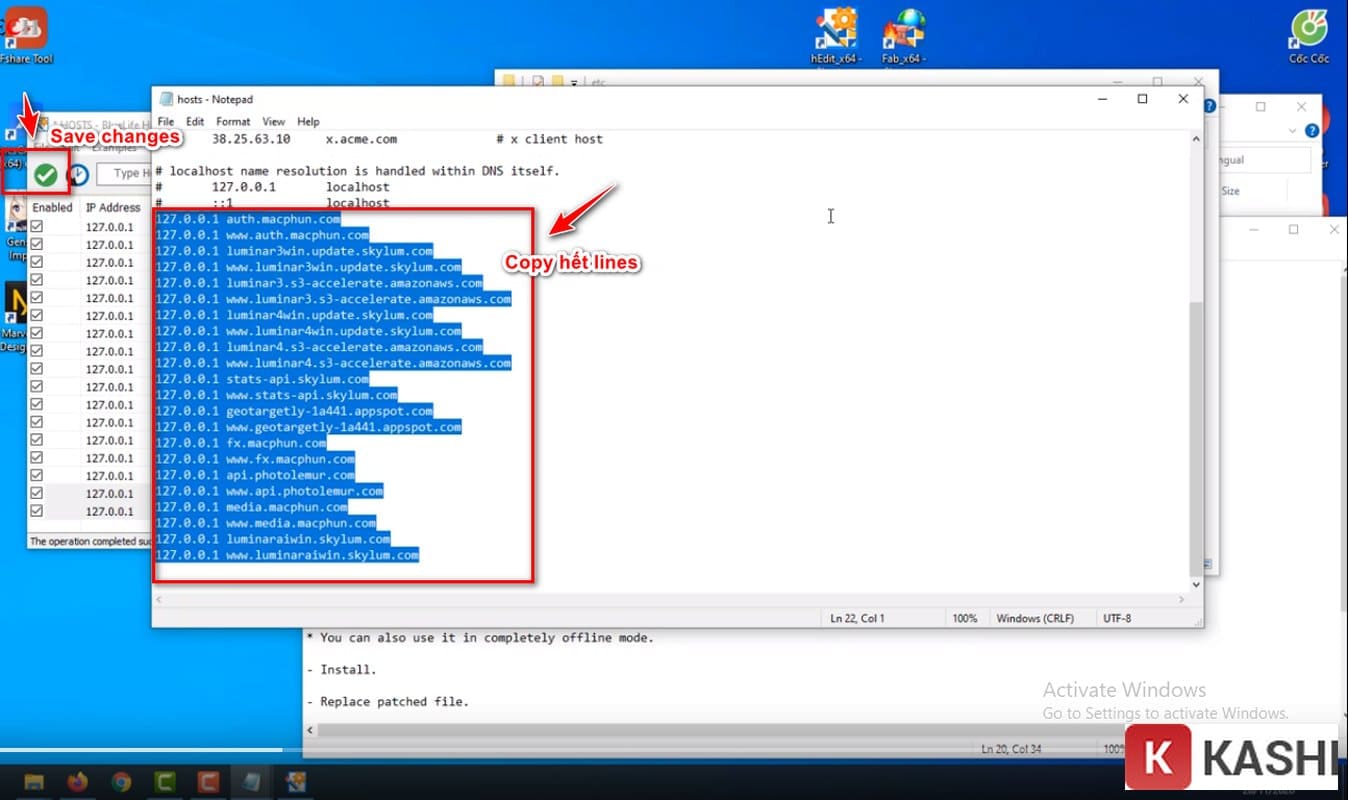Click the Ln 22, Col 1 status entry
This screenshot has height=800, width=1348.
tap(857, 618)
